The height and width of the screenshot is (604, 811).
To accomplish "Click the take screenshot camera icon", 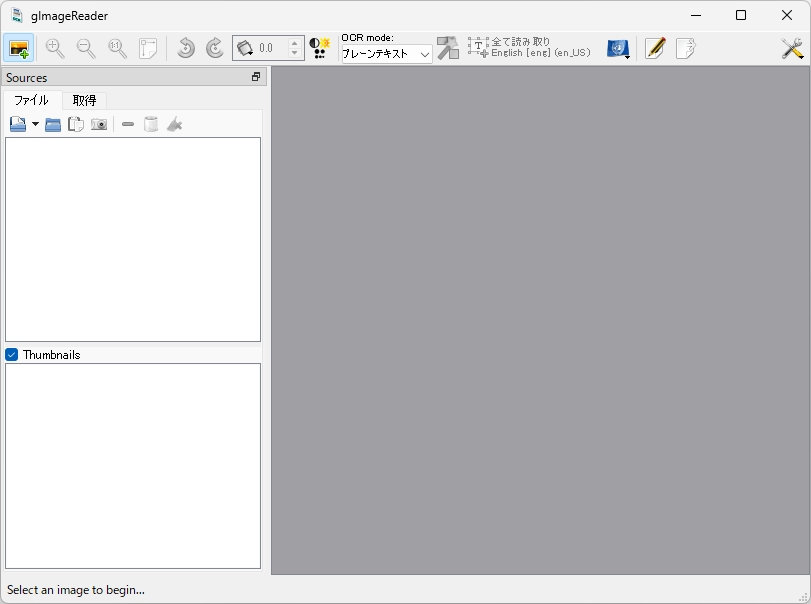I will (99, 125).
